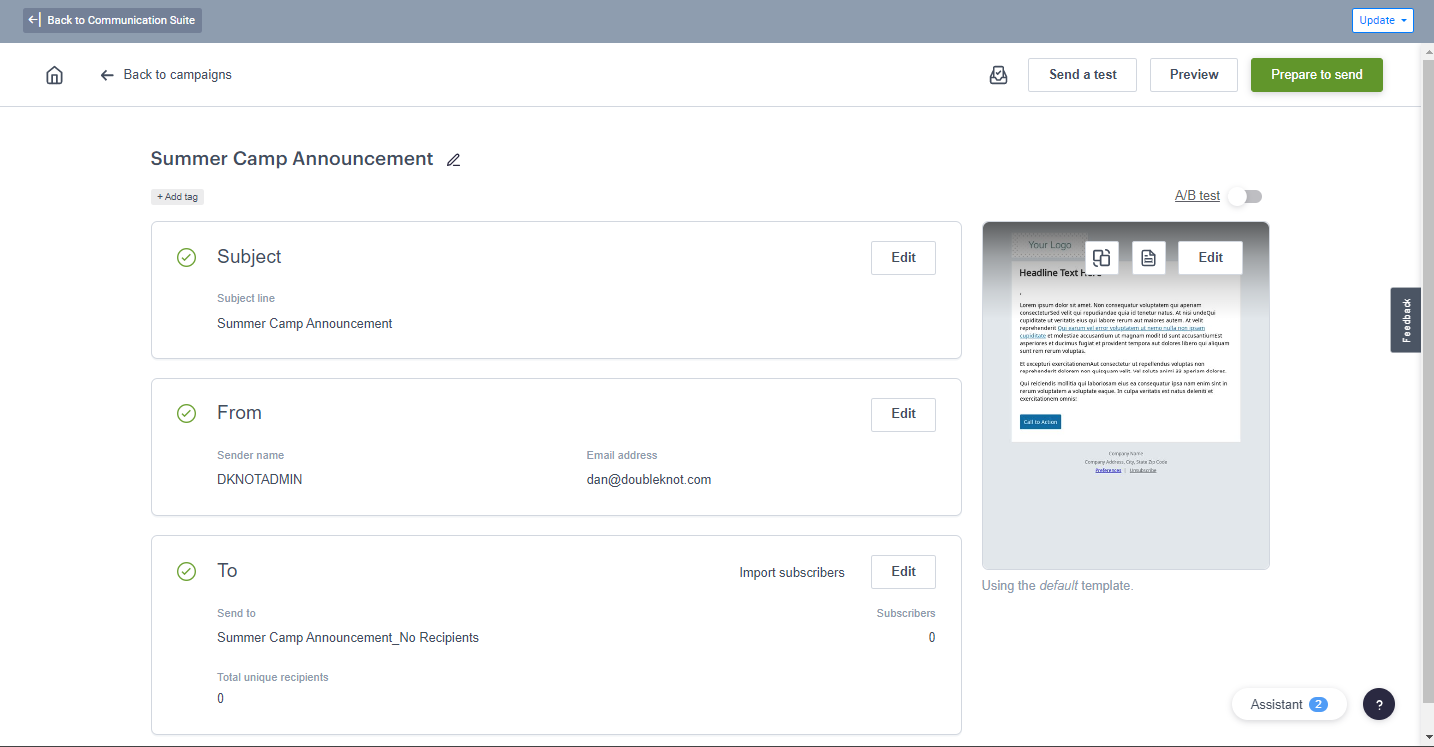1434x747 pixels.
Task: Edit the Subject section
Action: pos(903,257)
